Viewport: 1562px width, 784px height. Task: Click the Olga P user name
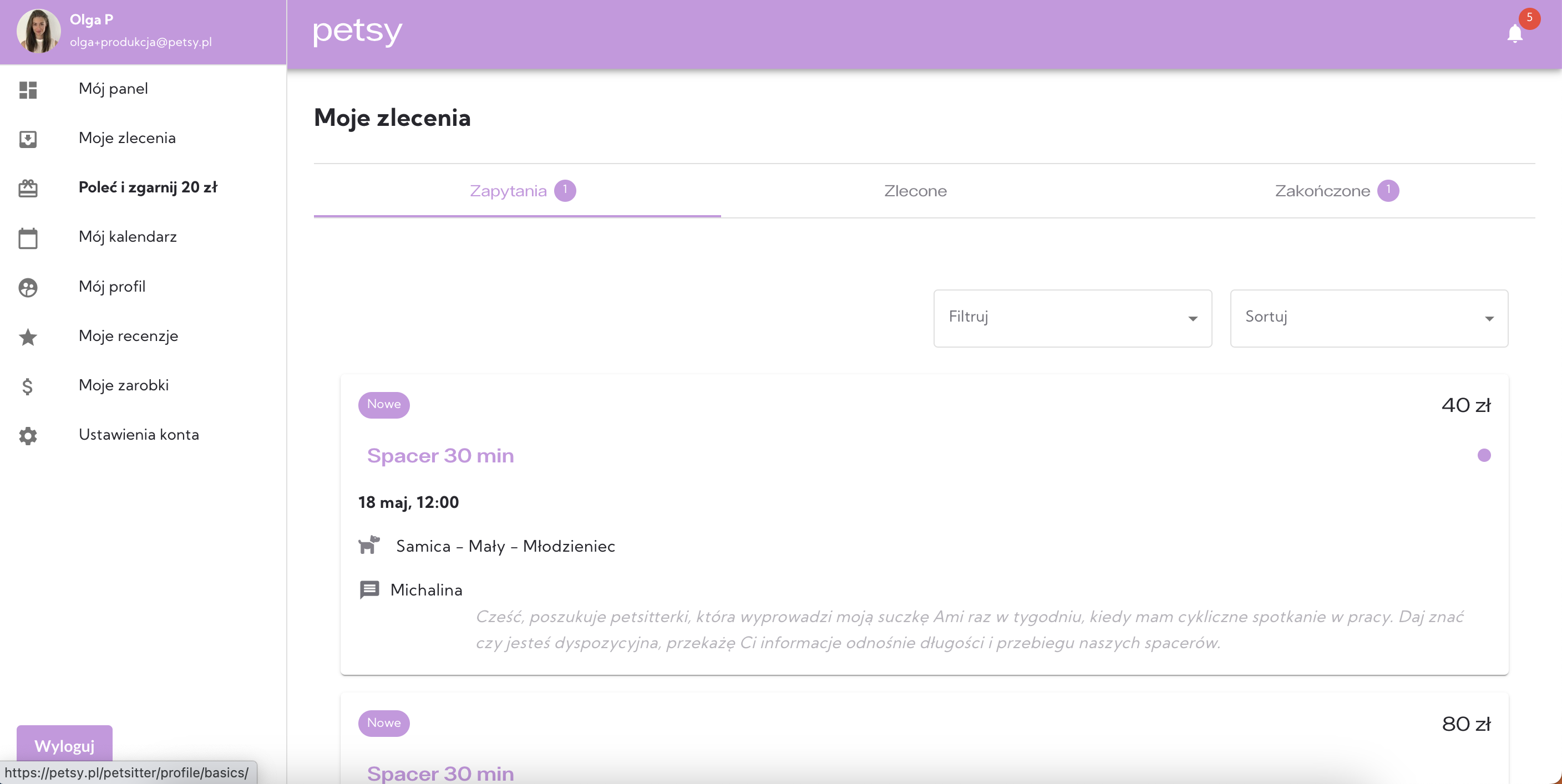(x=92, y=19)
